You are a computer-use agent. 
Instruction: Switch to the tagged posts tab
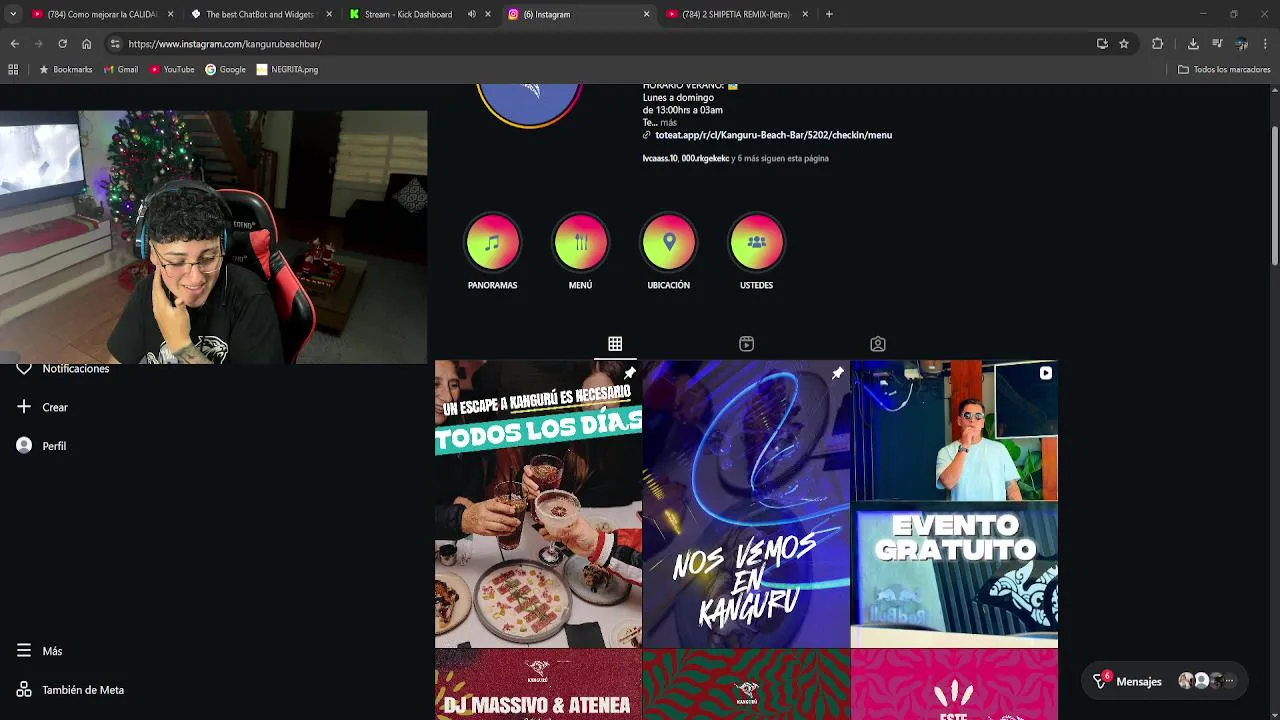click(x=877, y=344)
